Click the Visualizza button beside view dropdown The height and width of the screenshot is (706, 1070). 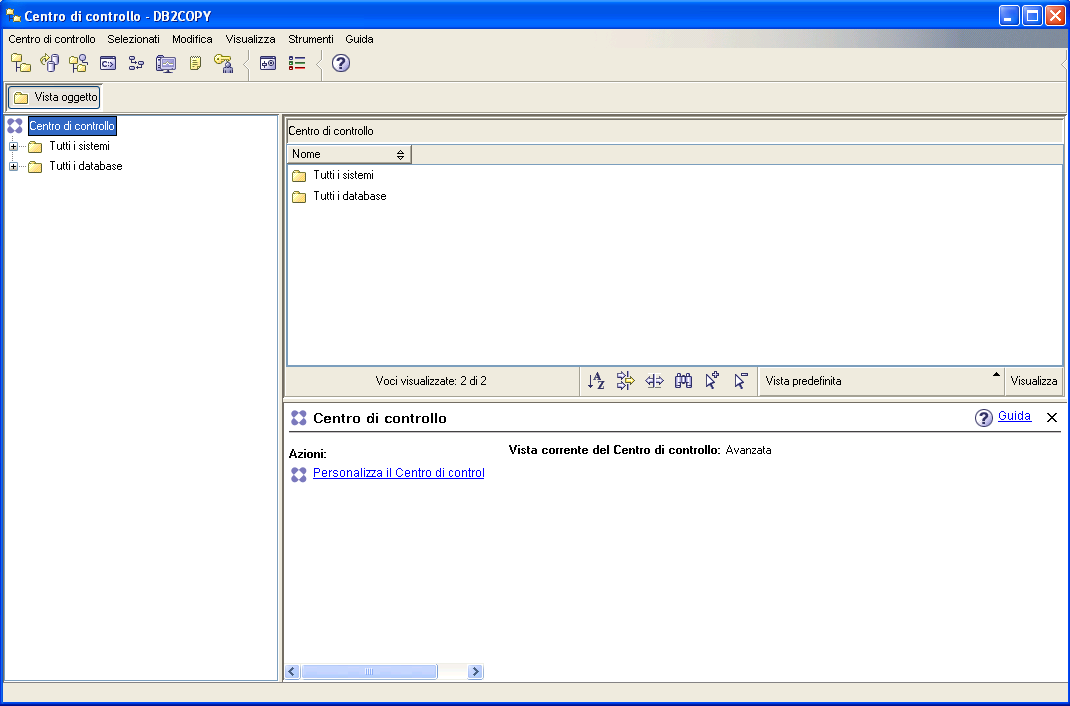1034,381
